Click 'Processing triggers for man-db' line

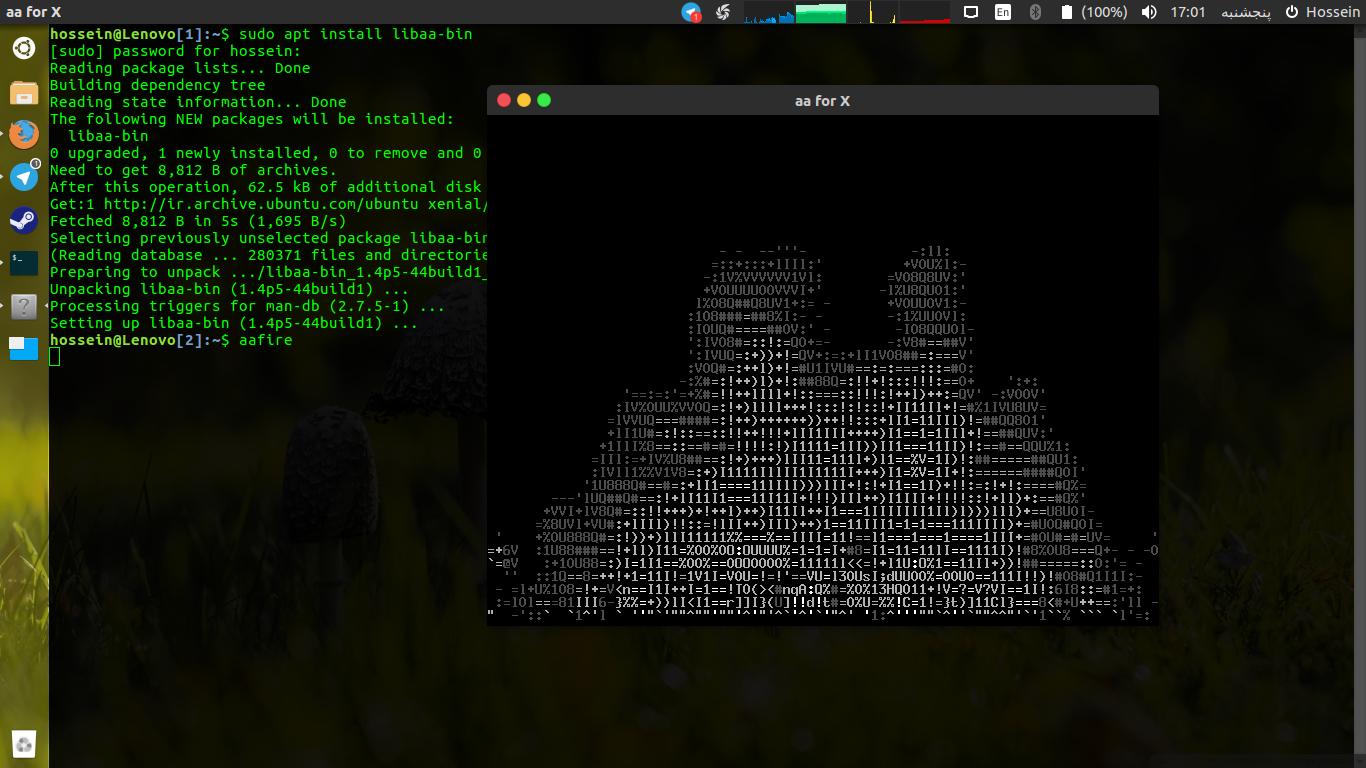[x=247, y=306]
